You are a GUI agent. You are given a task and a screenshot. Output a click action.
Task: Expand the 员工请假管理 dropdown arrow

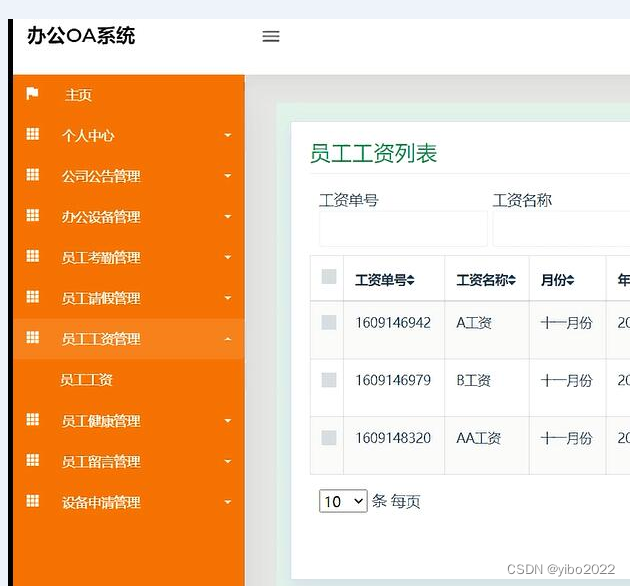click(x=228, y=298)
